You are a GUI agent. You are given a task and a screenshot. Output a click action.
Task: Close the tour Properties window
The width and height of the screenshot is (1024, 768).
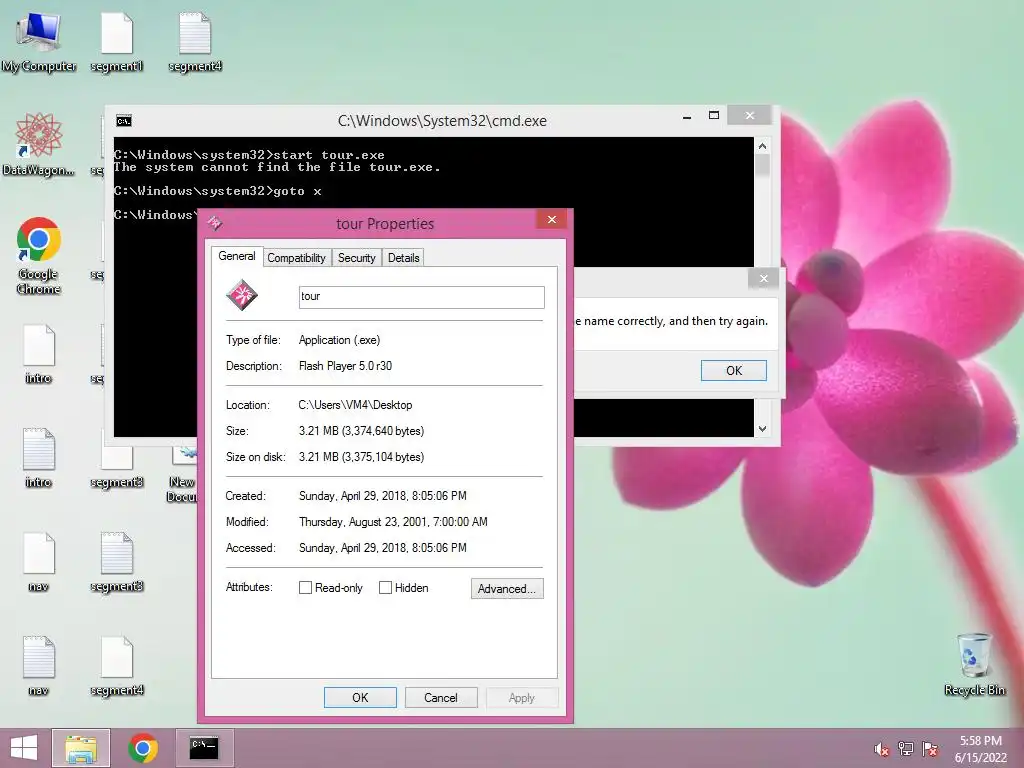552,219
